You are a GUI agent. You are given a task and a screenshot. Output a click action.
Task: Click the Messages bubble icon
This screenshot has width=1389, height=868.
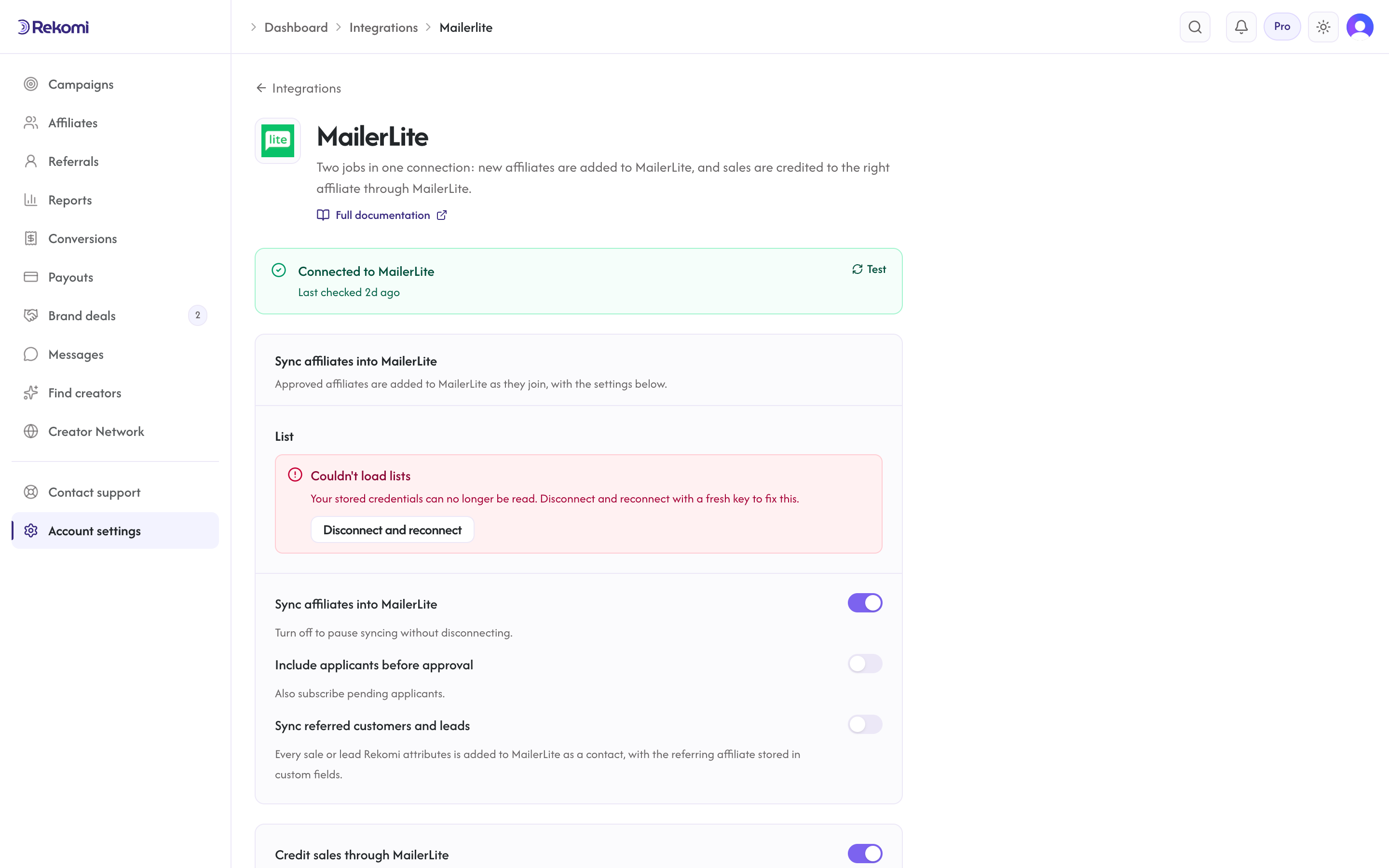coord(31,354)
